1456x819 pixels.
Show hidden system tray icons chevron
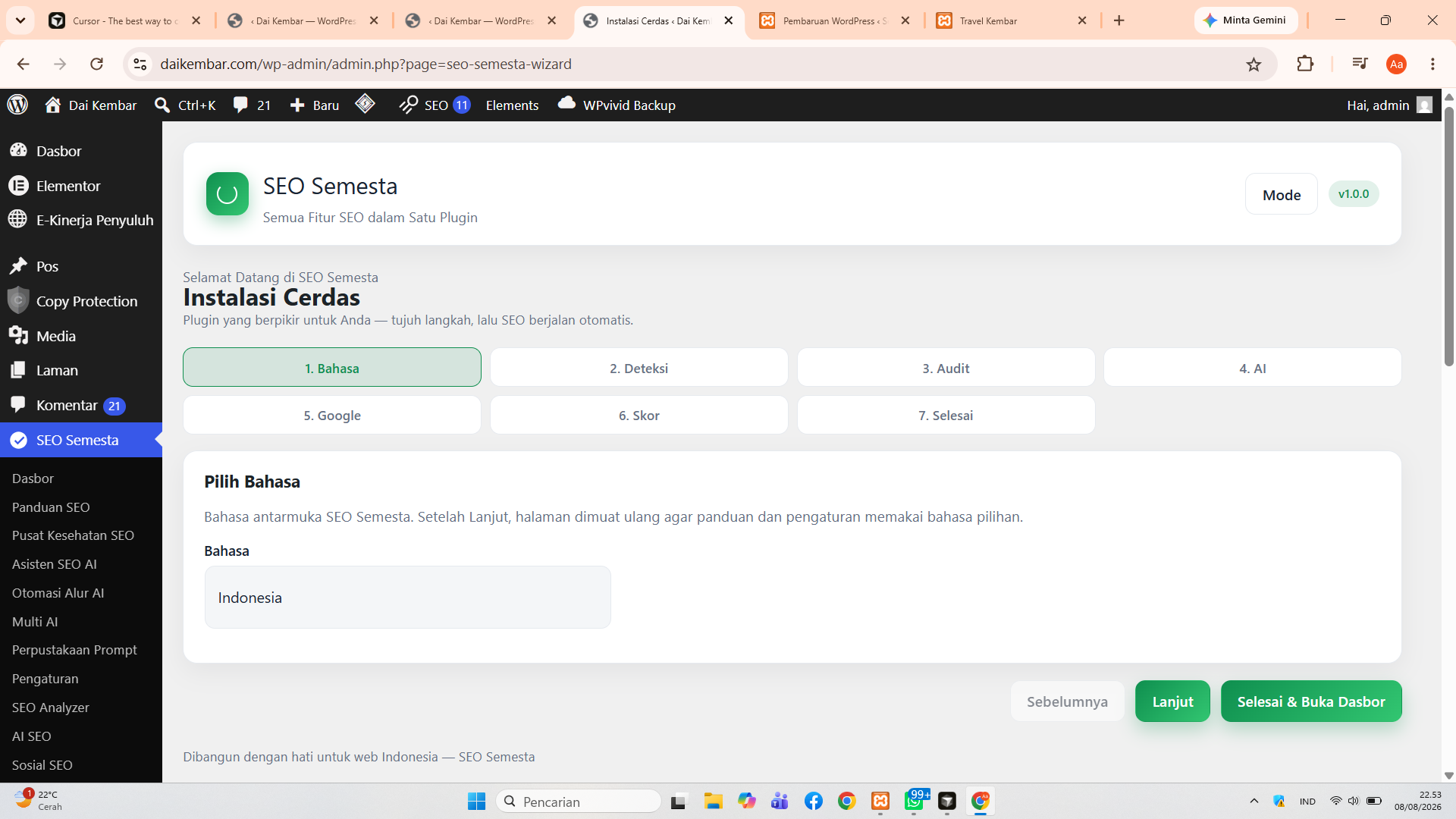click(x=1254, y=801)
